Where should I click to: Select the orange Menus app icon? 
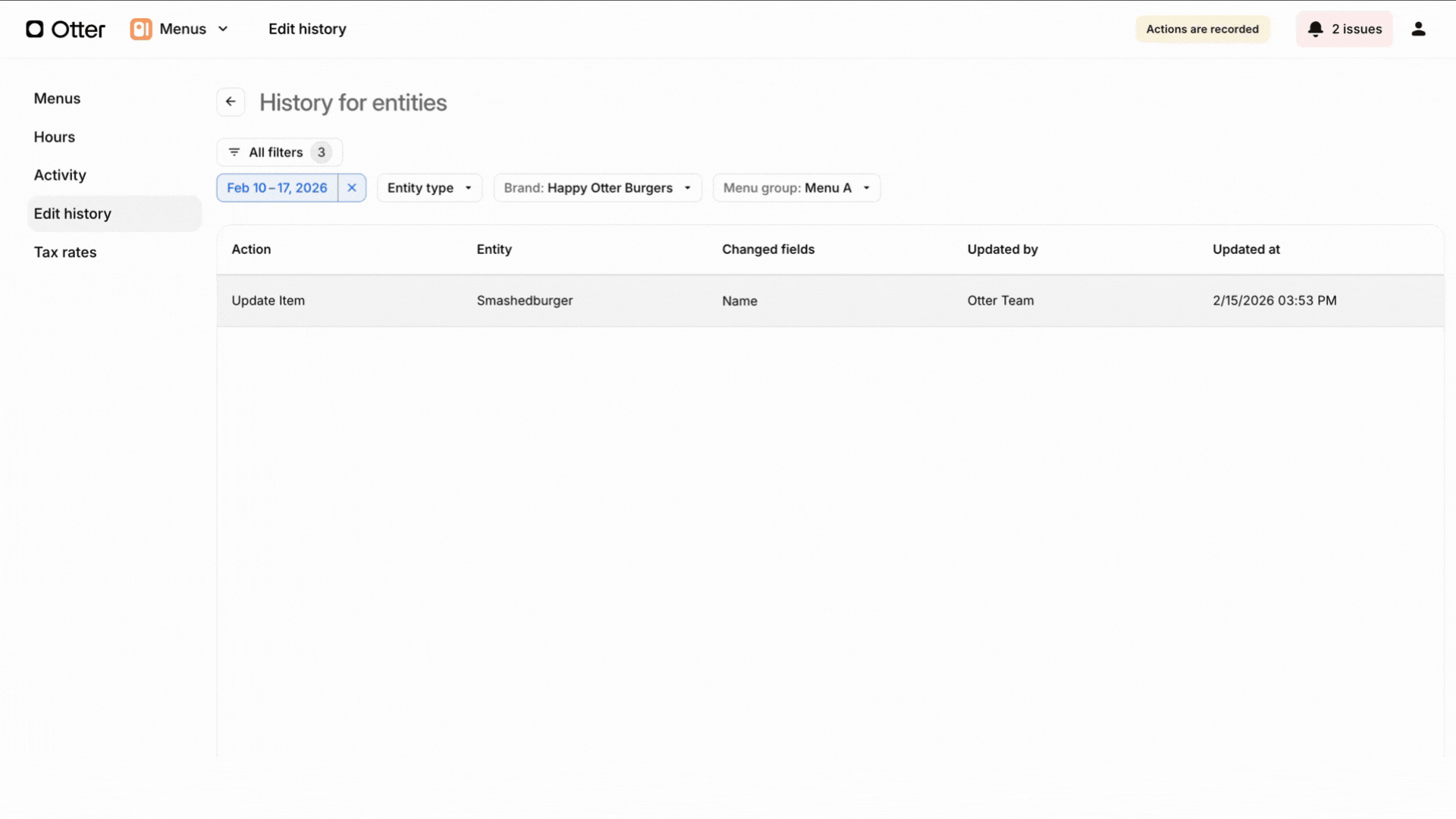pos(142,29)
